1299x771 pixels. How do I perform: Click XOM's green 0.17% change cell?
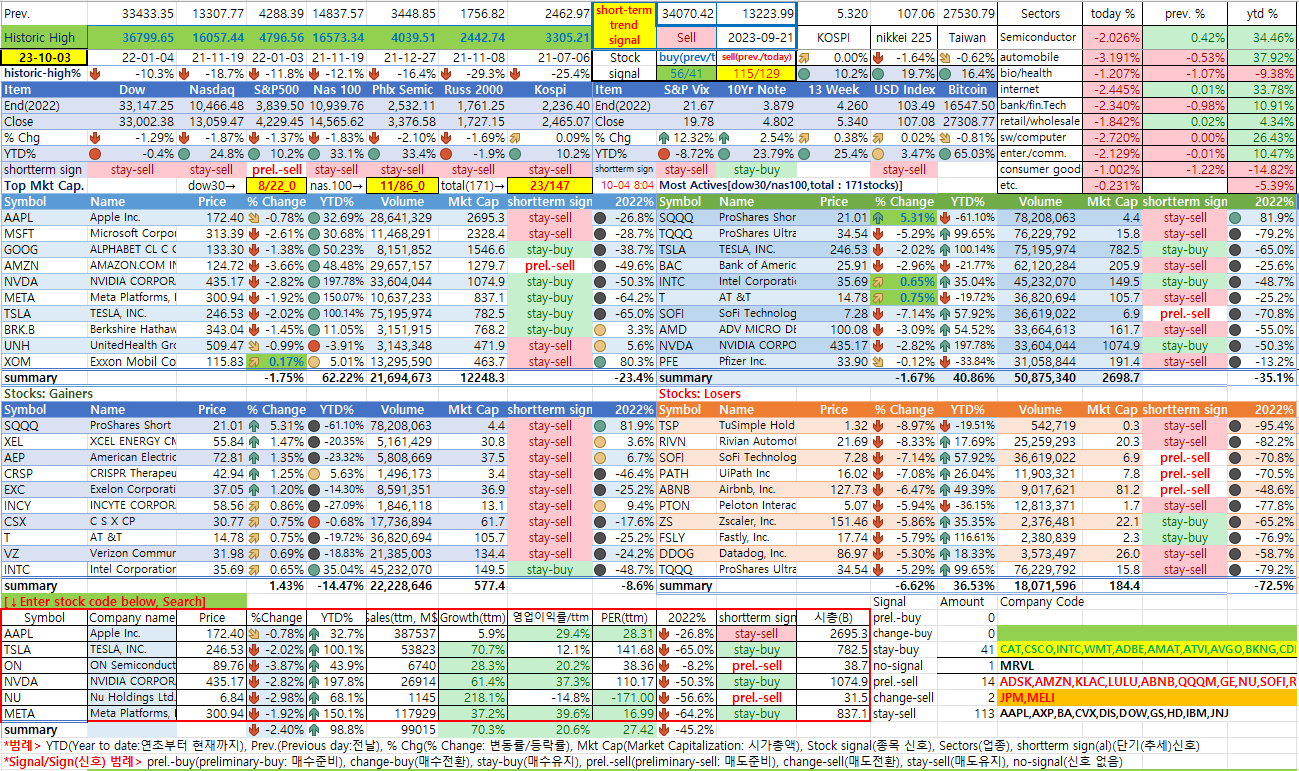277,361
